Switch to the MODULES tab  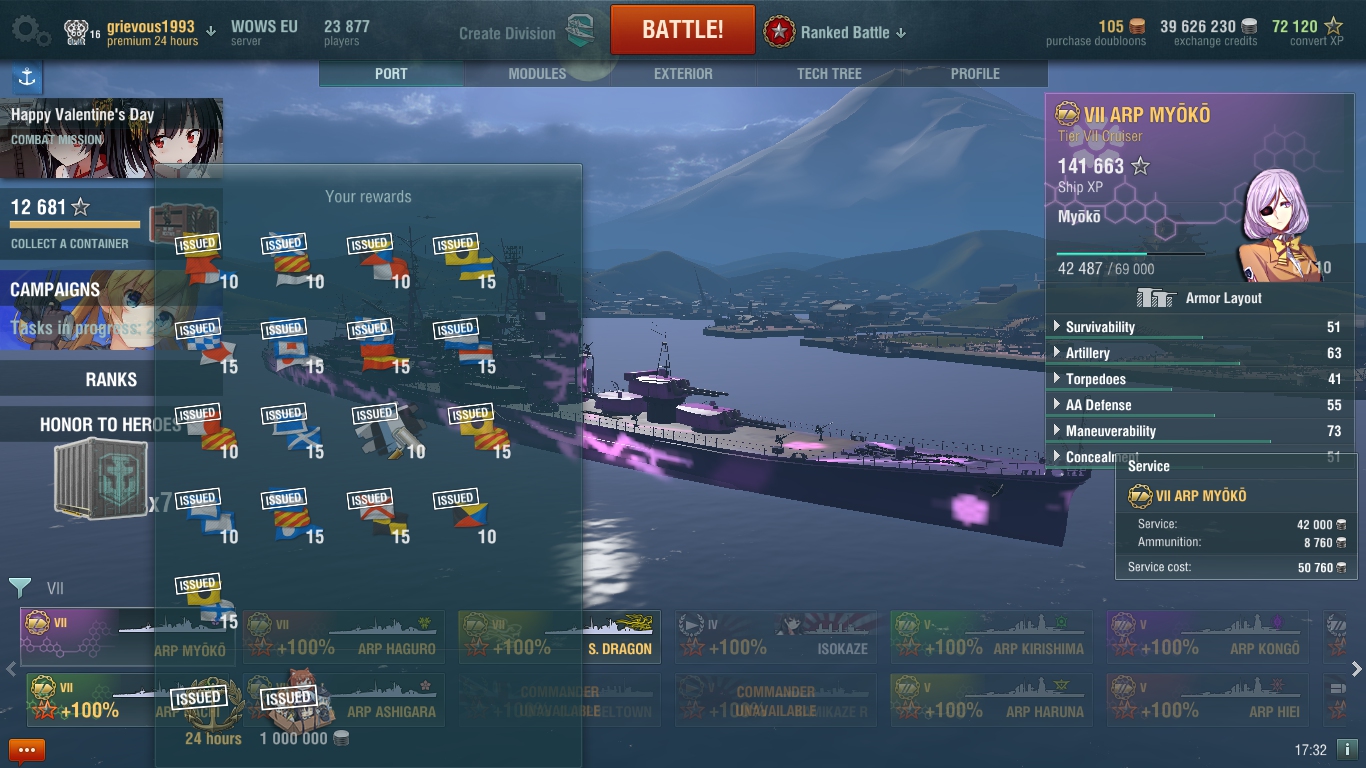point(537,74)
